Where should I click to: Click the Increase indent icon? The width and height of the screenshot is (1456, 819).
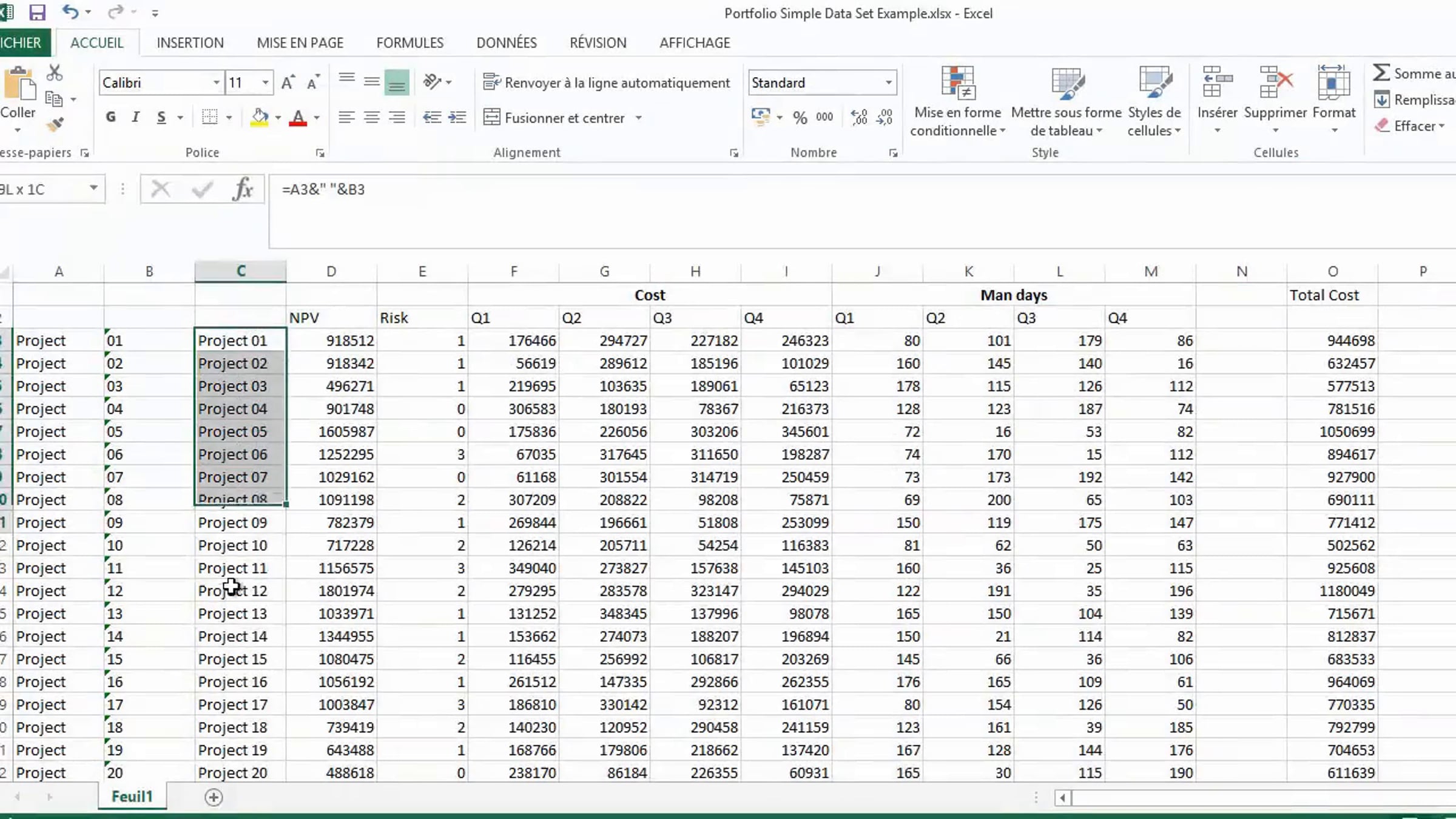(457, 118)
